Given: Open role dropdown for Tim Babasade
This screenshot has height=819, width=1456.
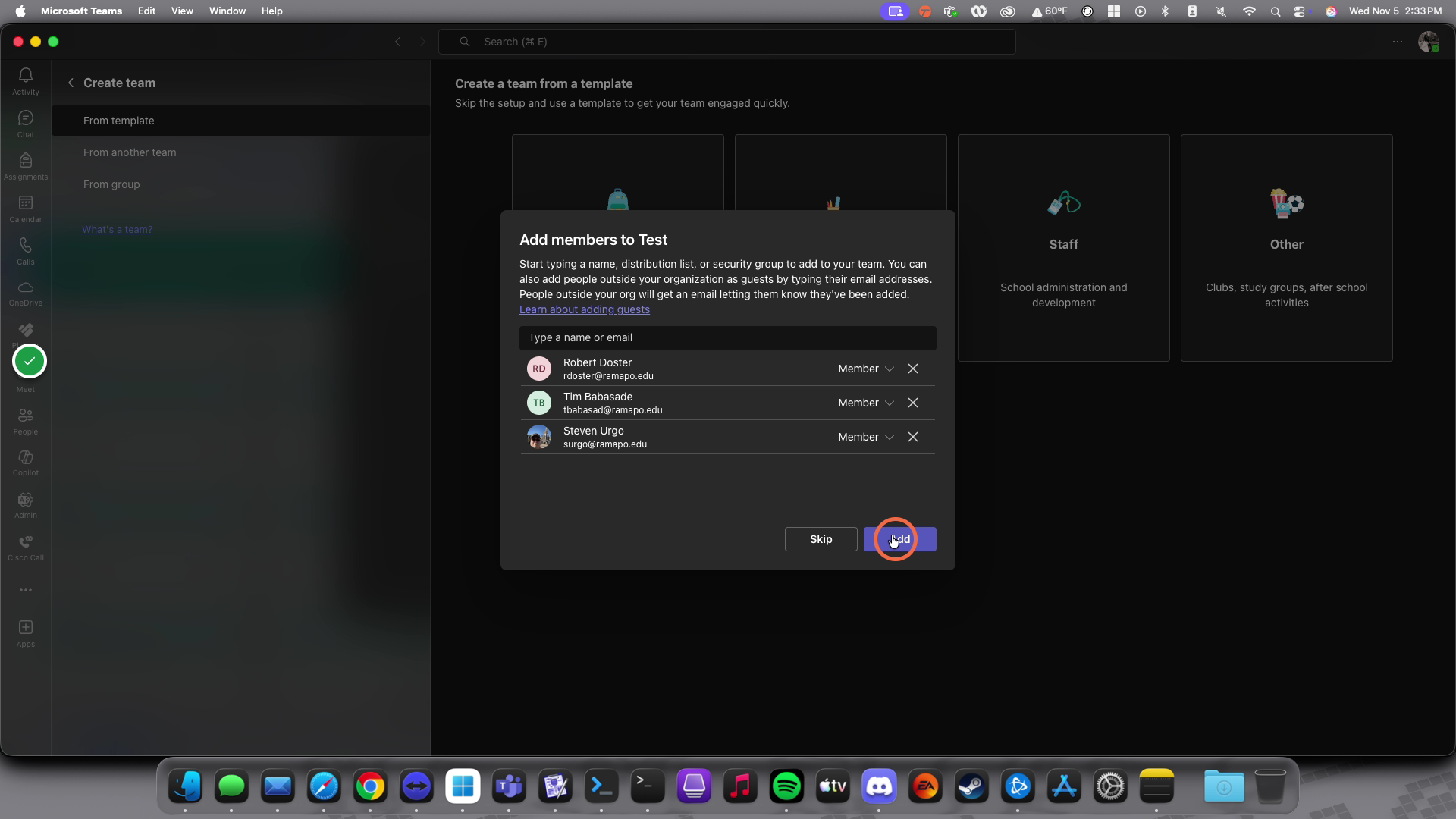Looking at the screenshot, I should coord(866,403).
